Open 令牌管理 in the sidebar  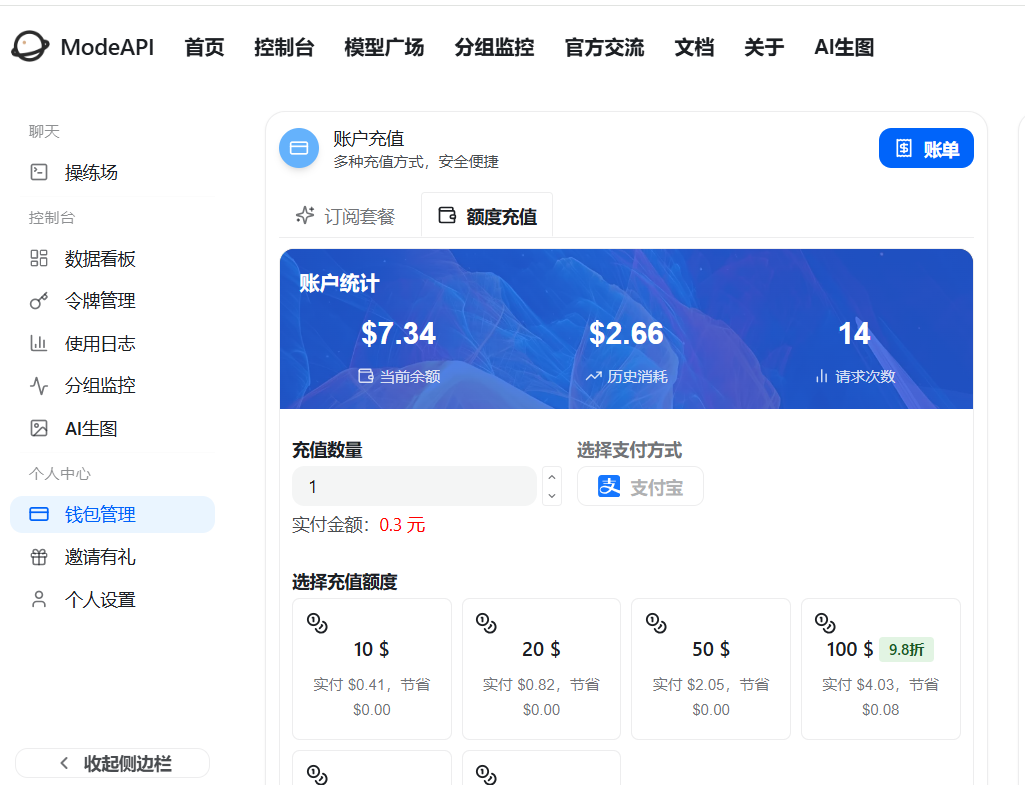(x=112, y=301)
